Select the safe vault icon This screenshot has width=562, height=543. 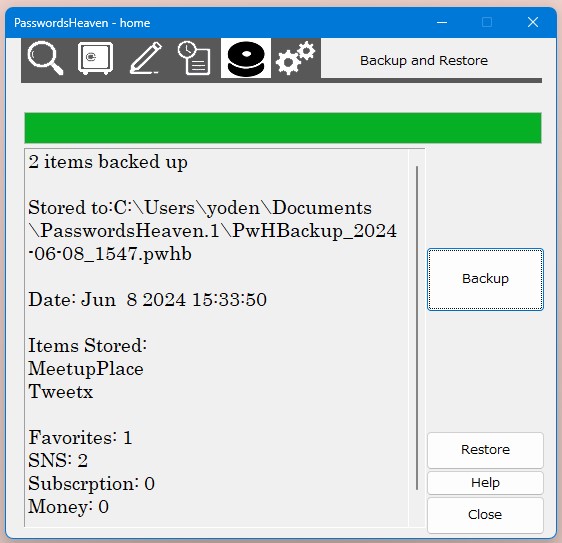[x=95, y=58]
